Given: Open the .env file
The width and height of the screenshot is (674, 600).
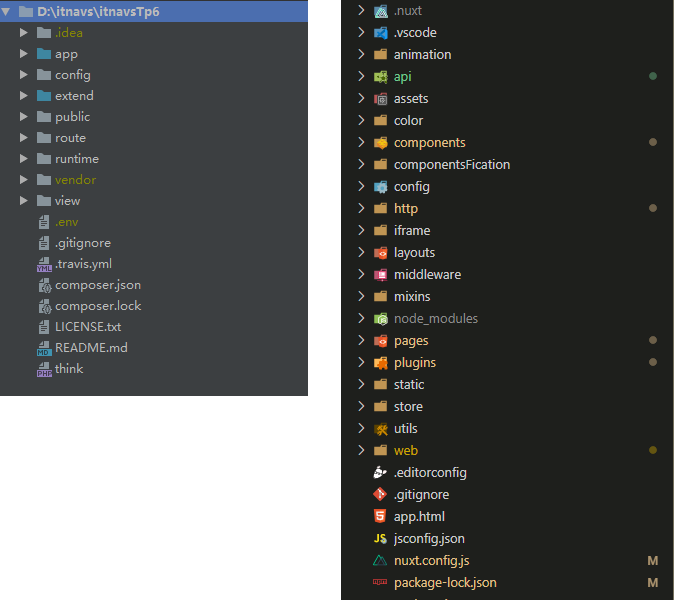Looking at the screenshot, I should [x=66, y=222].
